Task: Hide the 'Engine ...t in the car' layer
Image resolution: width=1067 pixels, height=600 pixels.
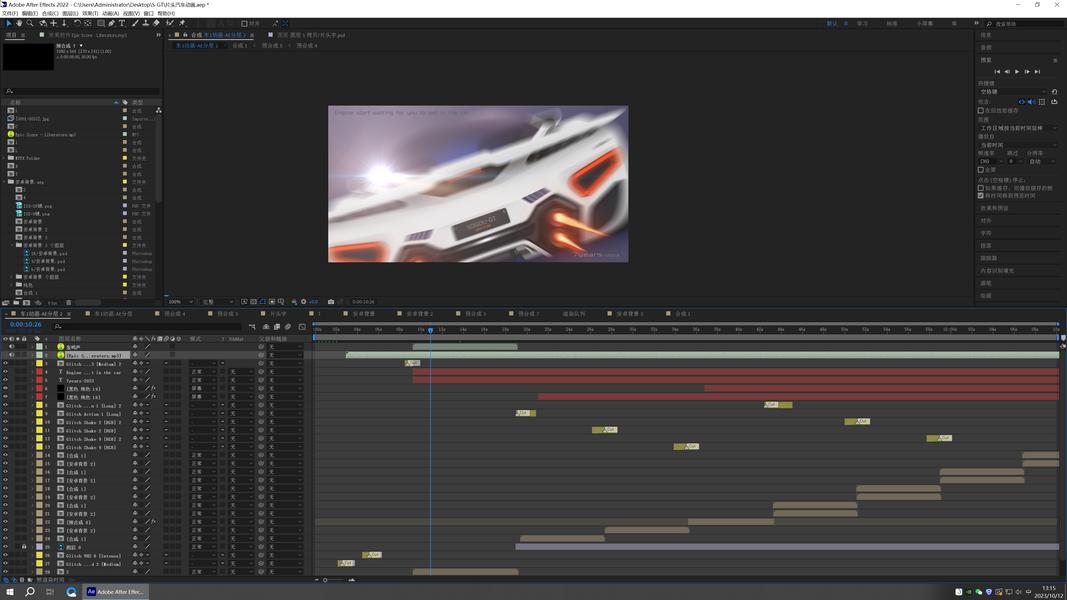Action: coord(5,372)
